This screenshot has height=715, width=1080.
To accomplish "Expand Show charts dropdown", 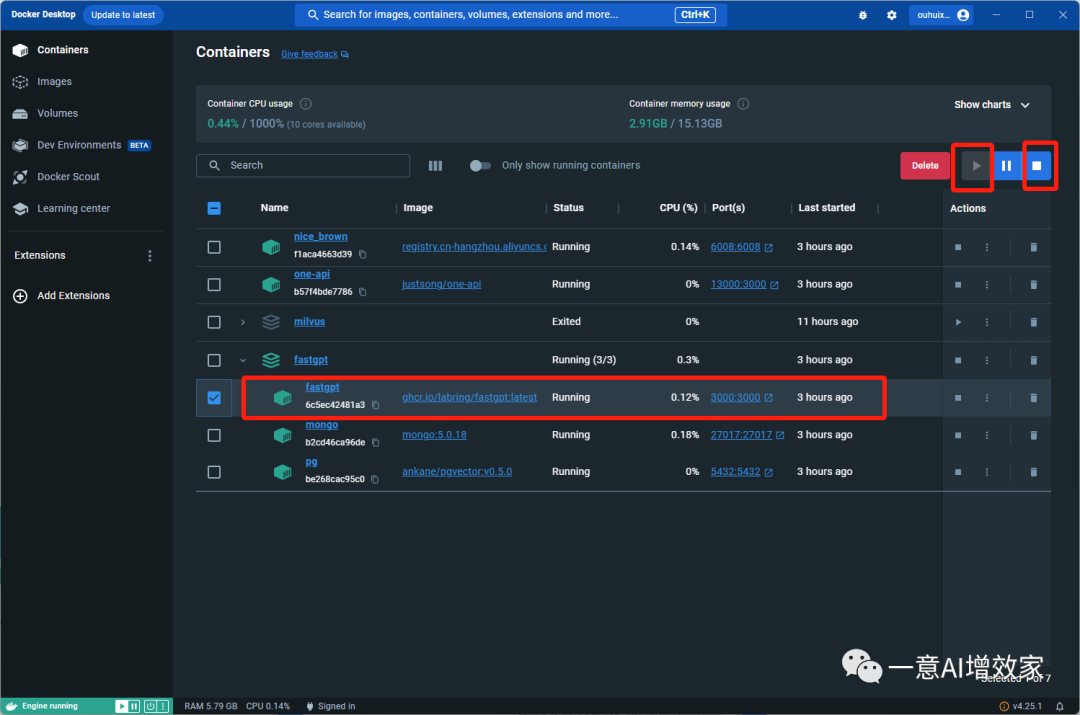I will tap(991, 105).
